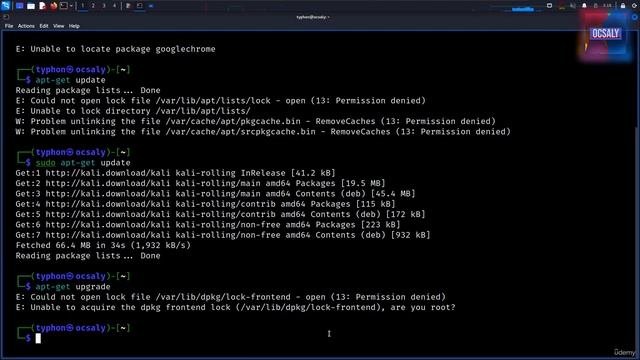Image resolution: width=640 pixels, height=360 pixels.
Task: Switch to workspace 3
Action: coord(104,6)
